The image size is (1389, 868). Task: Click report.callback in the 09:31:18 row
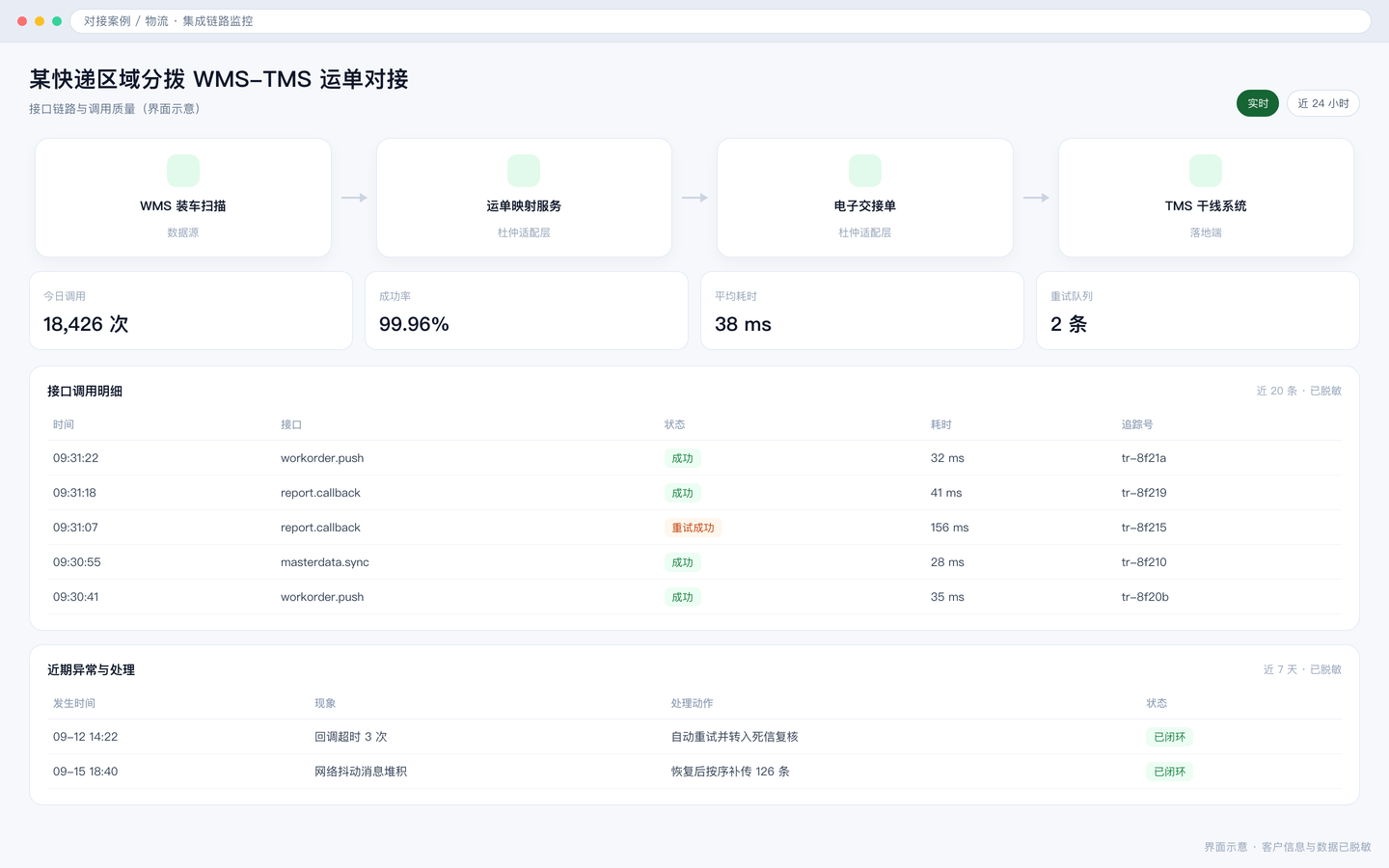tap(320, 493)
